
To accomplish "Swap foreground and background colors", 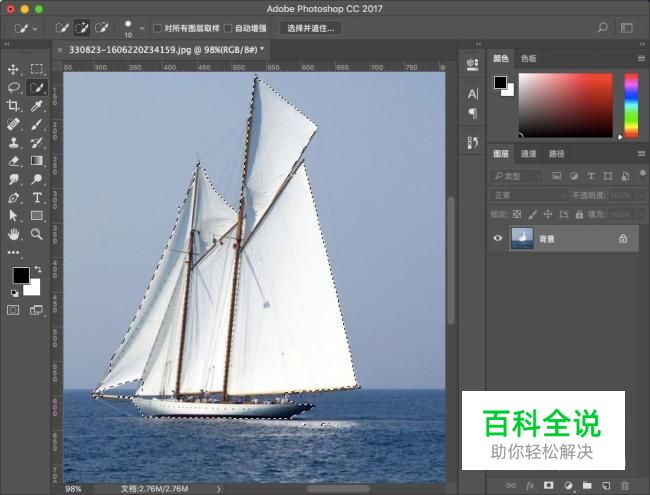I will tap(38, 269).
